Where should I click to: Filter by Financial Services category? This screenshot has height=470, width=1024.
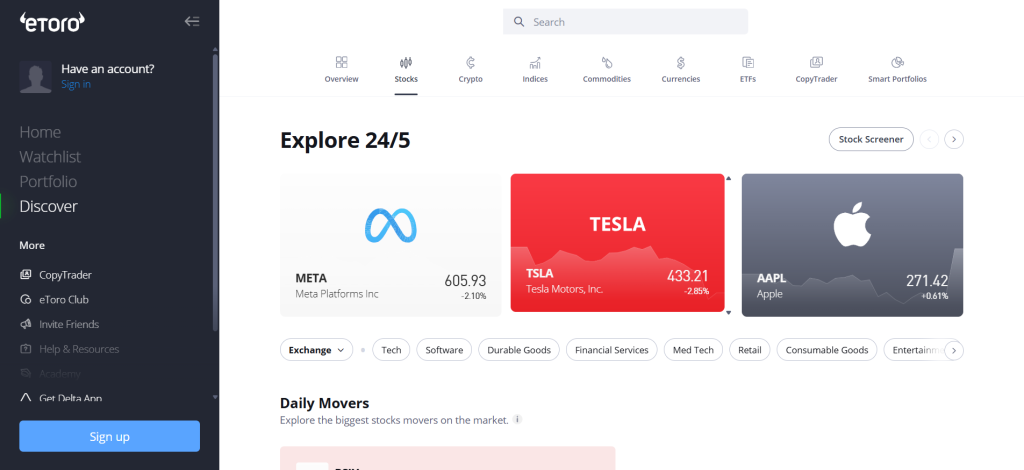pos(612,350)
